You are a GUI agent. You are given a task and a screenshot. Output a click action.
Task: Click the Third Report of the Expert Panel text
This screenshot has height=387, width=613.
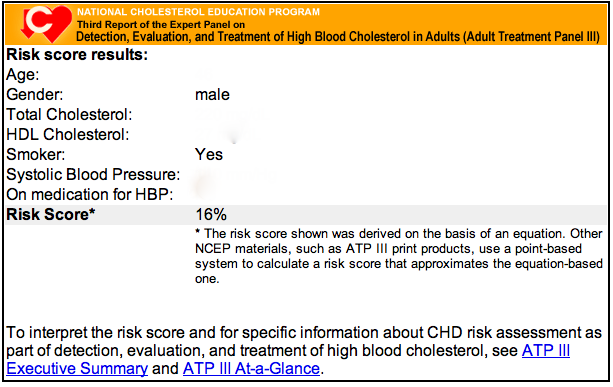[x=161, y=25]
